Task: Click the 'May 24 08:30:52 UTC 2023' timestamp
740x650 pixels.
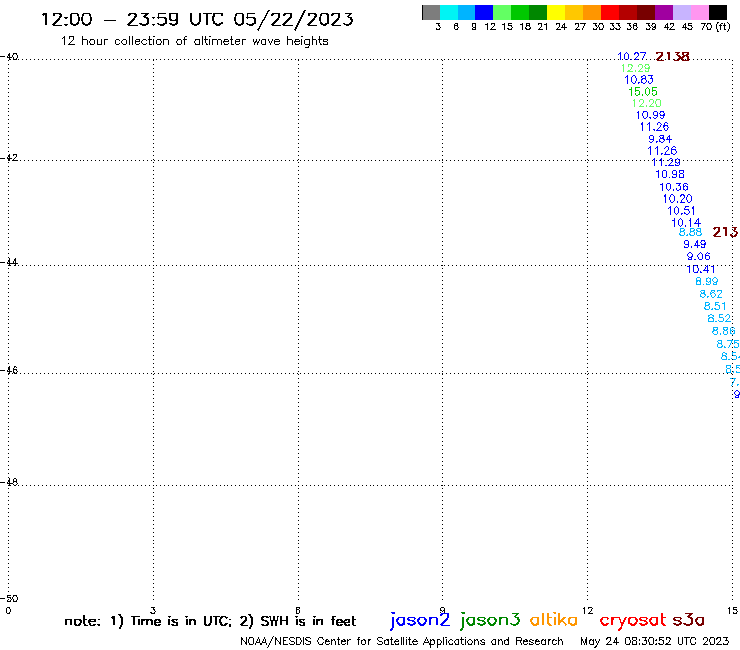Action: point(654,641)
